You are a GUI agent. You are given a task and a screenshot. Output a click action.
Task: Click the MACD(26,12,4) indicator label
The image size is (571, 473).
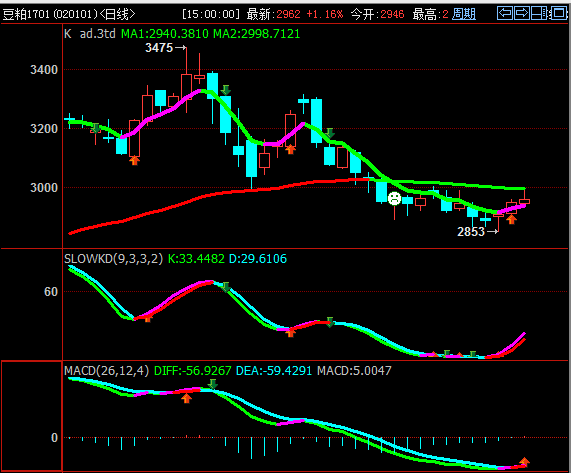pyautogui.click(x=106, y=371)
